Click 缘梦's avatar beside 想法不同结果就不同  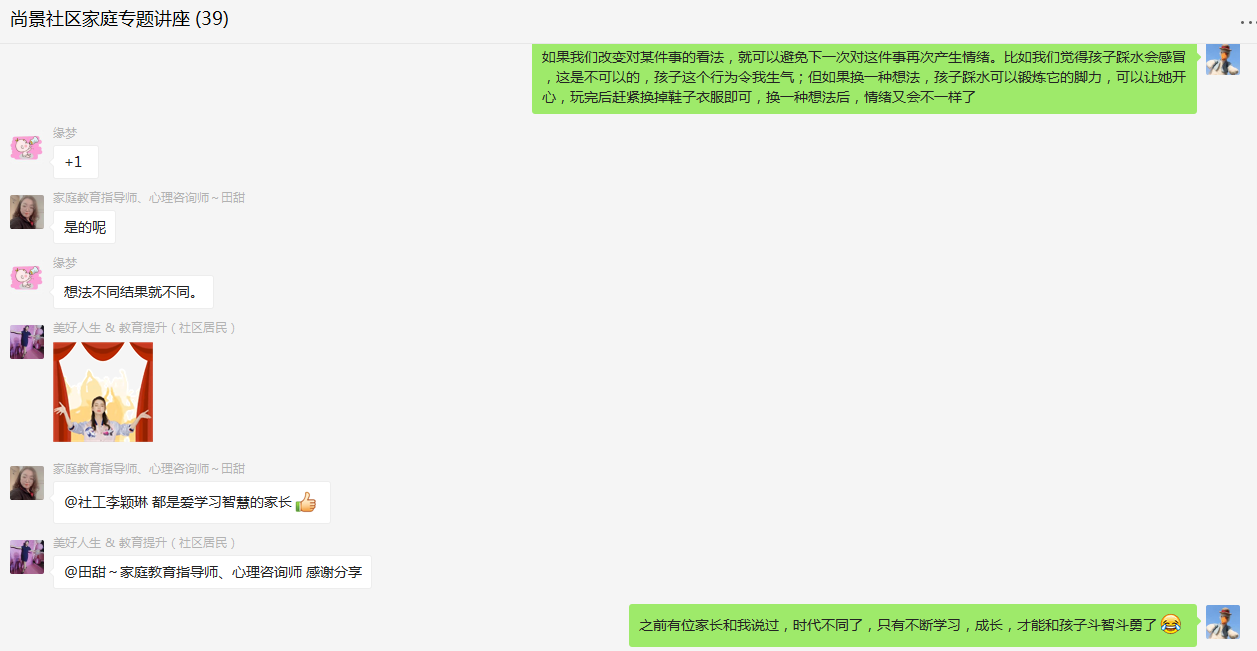coord(27,277)
